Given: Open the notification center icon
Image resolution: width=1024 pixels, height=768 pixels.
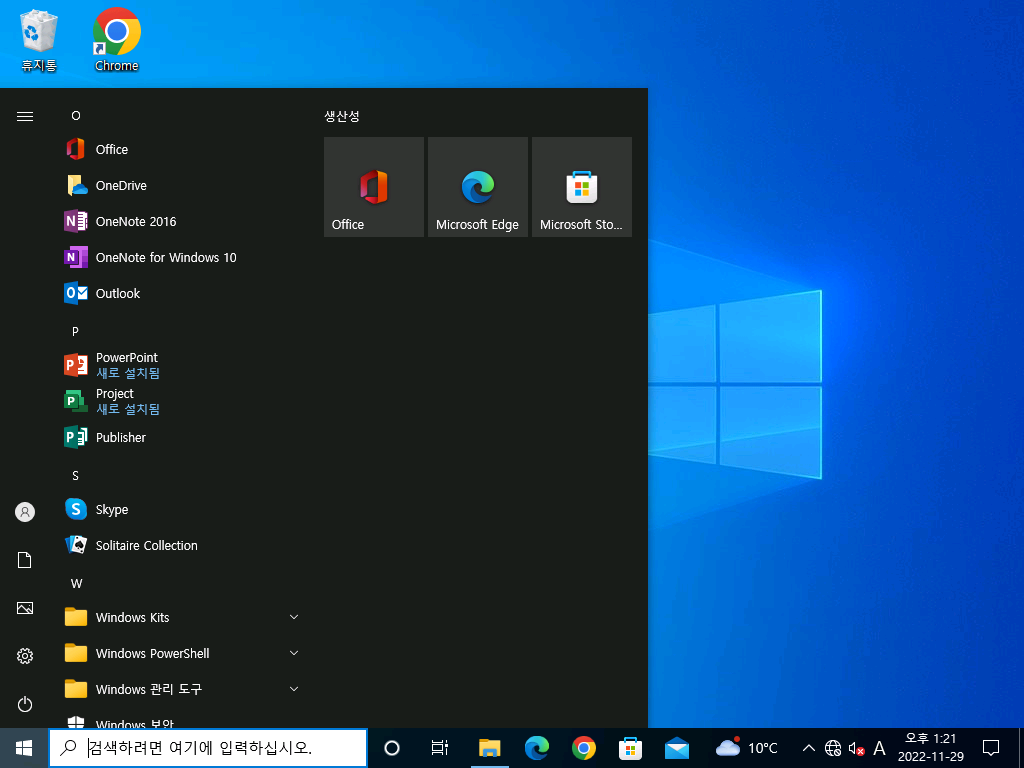Looking at the screenshot, I should point(991,748).
